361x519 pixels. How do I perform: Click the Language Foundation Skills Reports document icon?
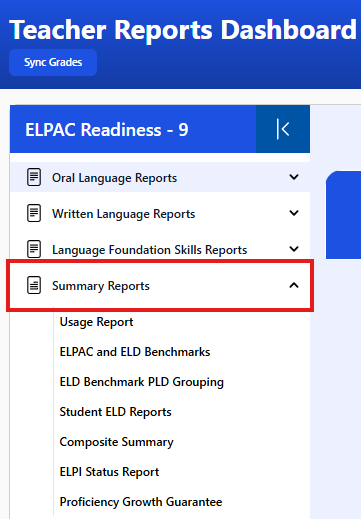click(x=34, y=249)
